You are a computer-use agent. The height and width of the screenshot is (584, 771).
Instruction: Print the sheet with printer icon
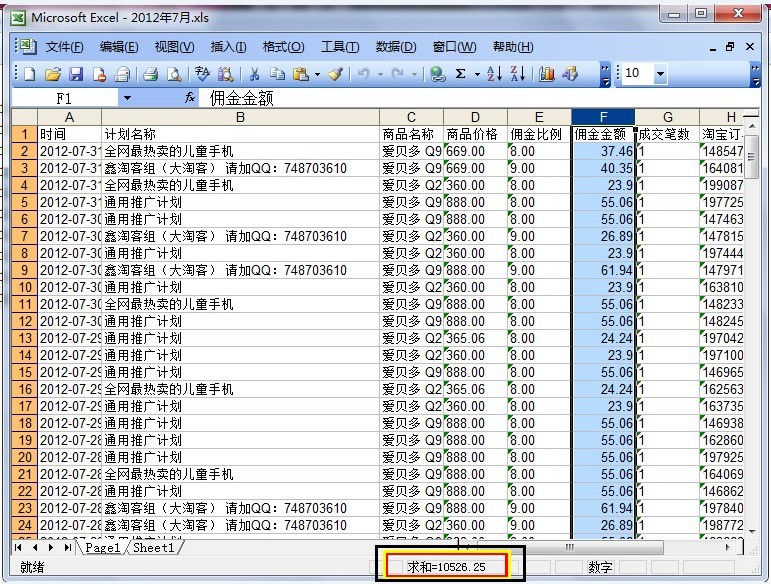pyautogui.click(x=150, y=74)
